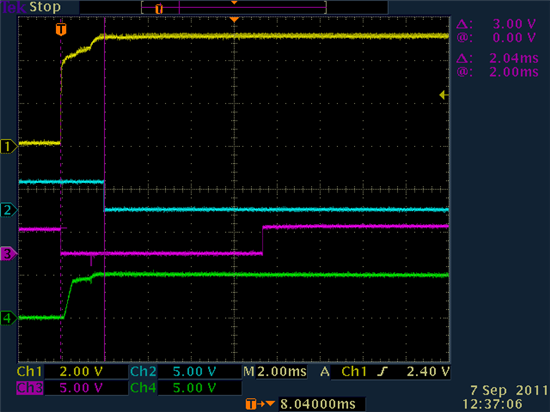This screenshot has height=412, width=550.
Task: Click the trigger marker in record-length bar
Action: (159, 9)
